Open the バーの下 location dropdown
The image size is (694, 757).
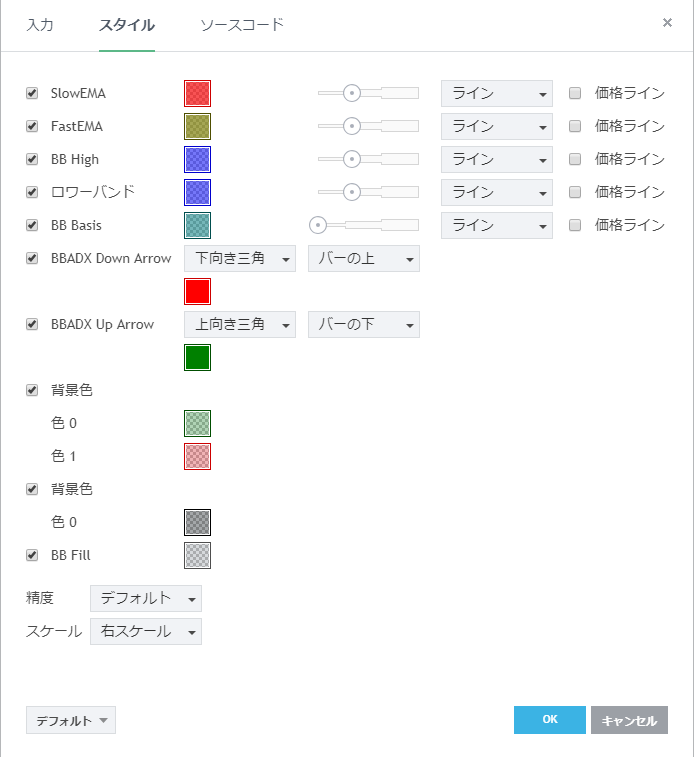coord(364,325)
